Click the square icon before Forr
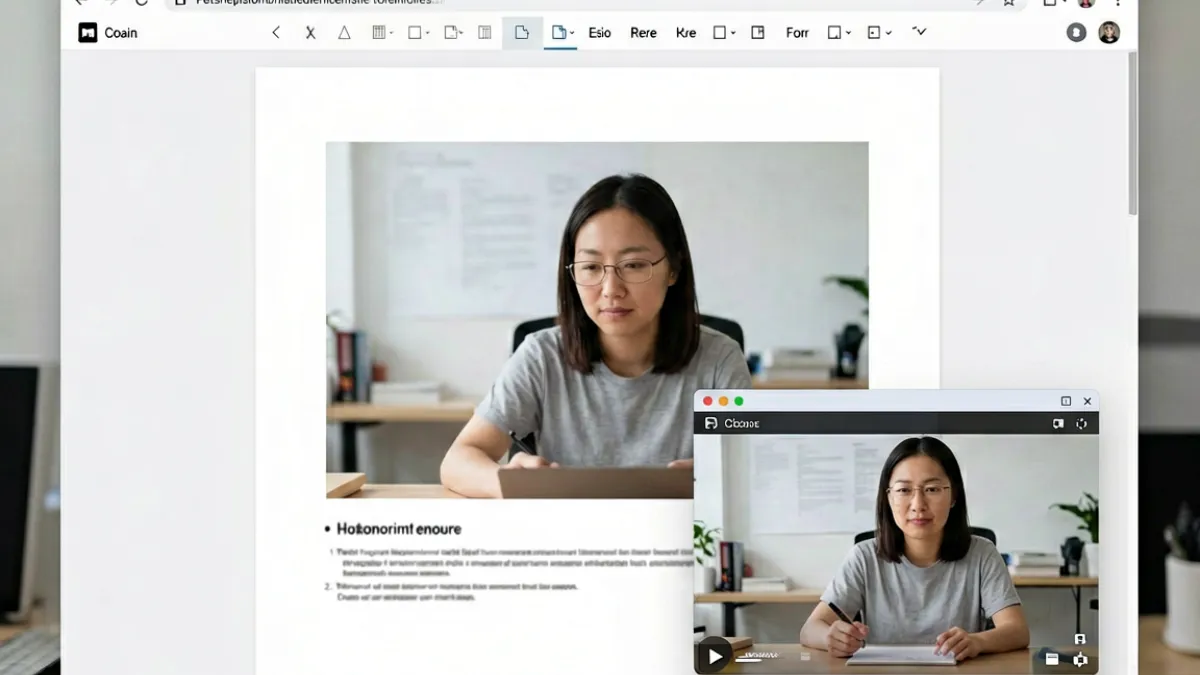The image size is (1200, 675). (x=758, y=33)
